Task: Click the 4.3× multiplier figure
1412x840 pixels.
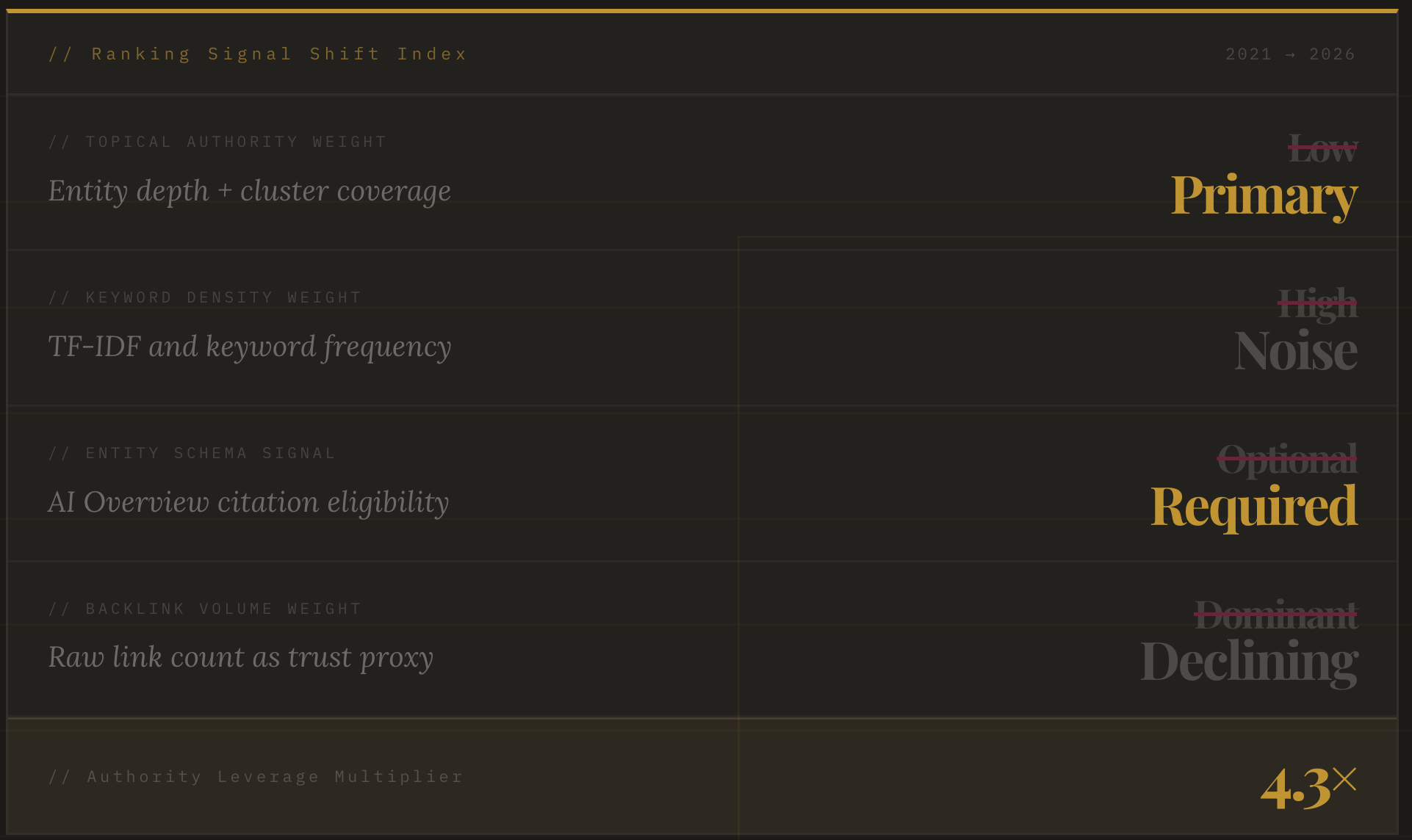Action: pos(1308,787)
